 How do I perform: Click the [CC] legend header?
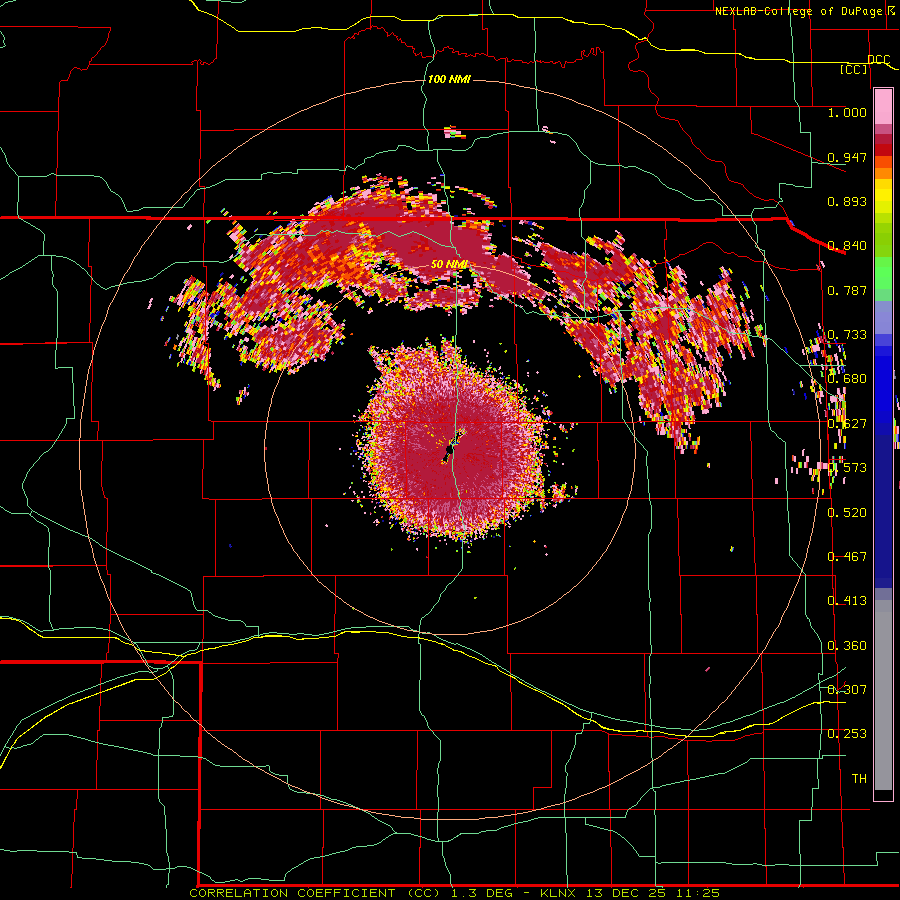click(x=854, y=69)
